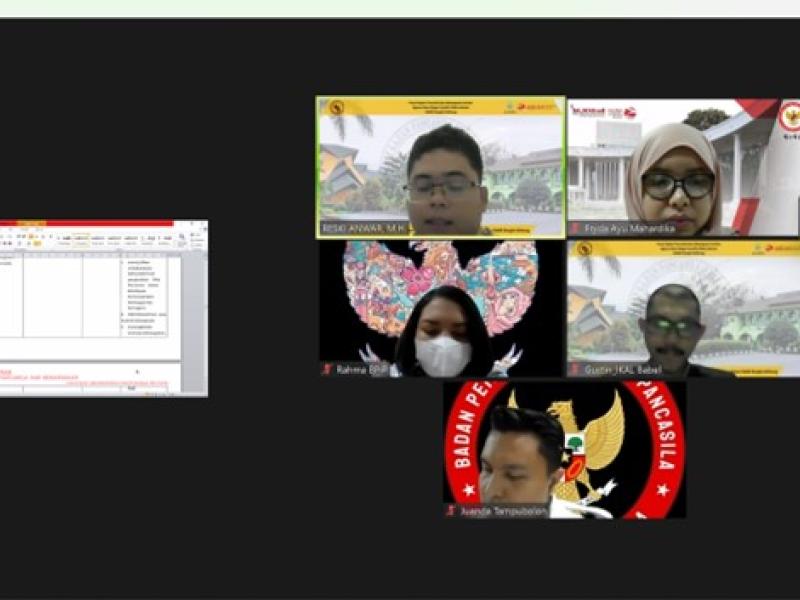This screenshot has height=600, width=800.
Task: Click the round logo on Reski Anwar's yellow banner
Action: point(336,107)
